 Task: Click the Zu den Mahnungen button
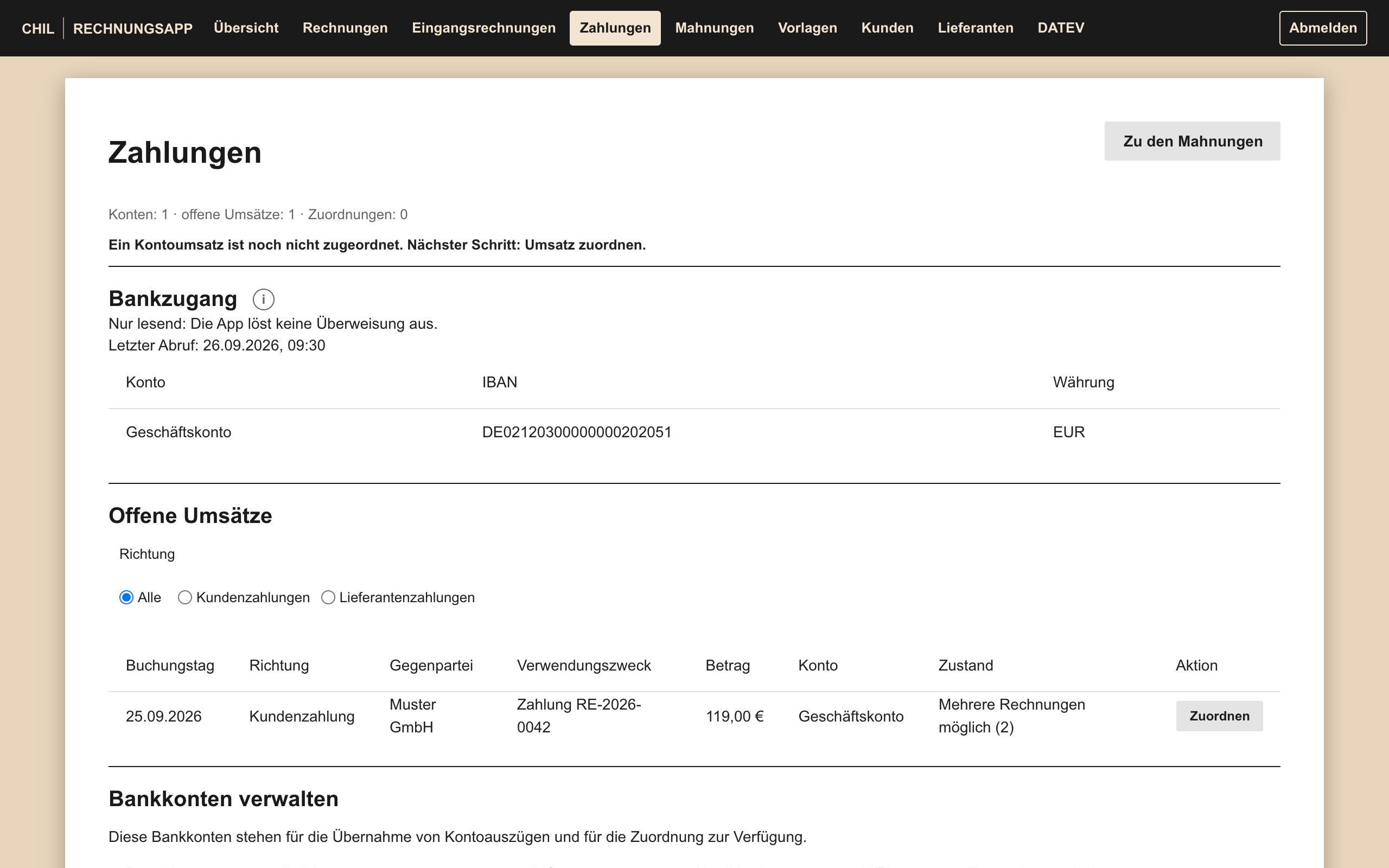[1192, 141]
